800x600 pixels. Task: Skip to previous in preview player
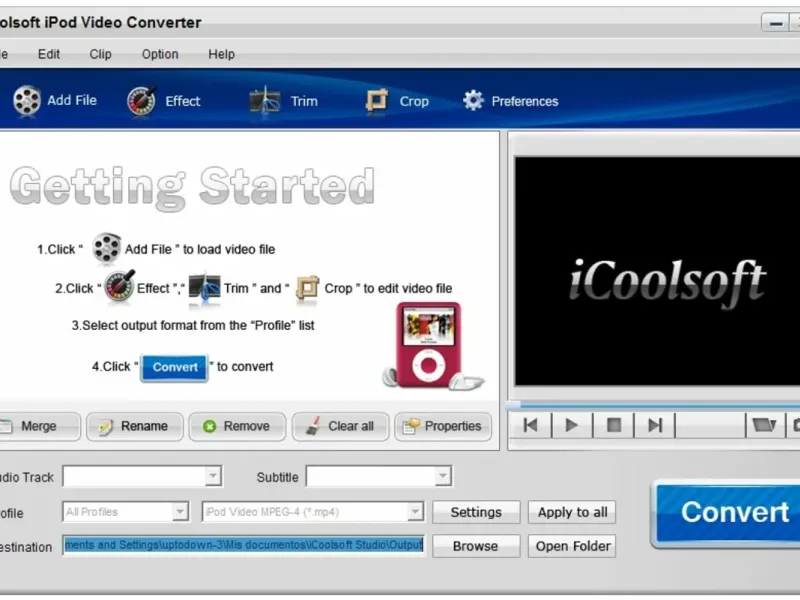(x=531, y=425)
